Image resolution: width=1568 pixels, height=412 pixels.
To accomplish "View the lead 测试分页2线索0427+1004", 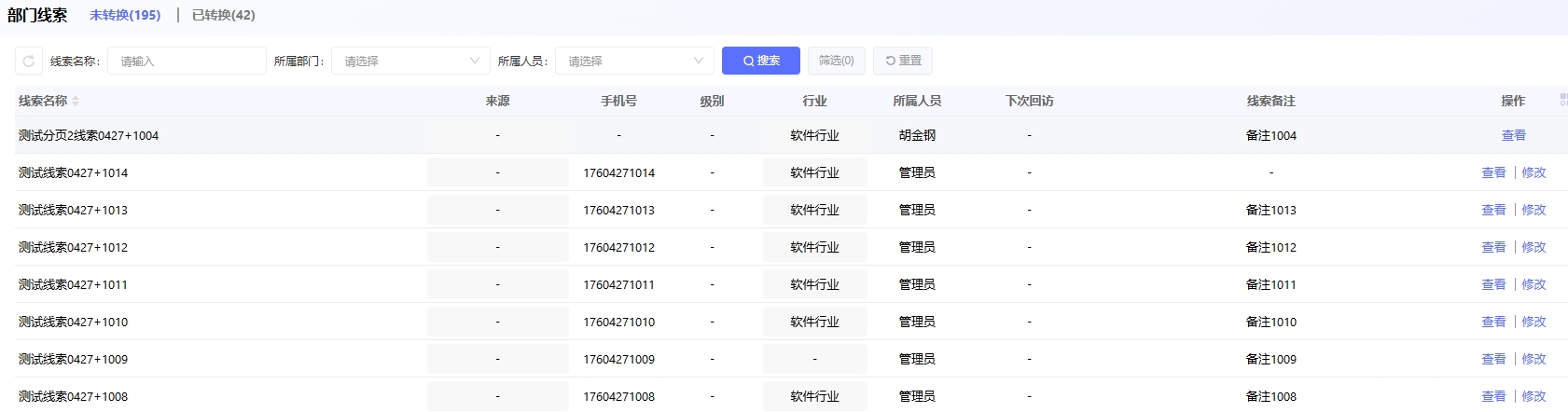I will tap(1513, 135).
